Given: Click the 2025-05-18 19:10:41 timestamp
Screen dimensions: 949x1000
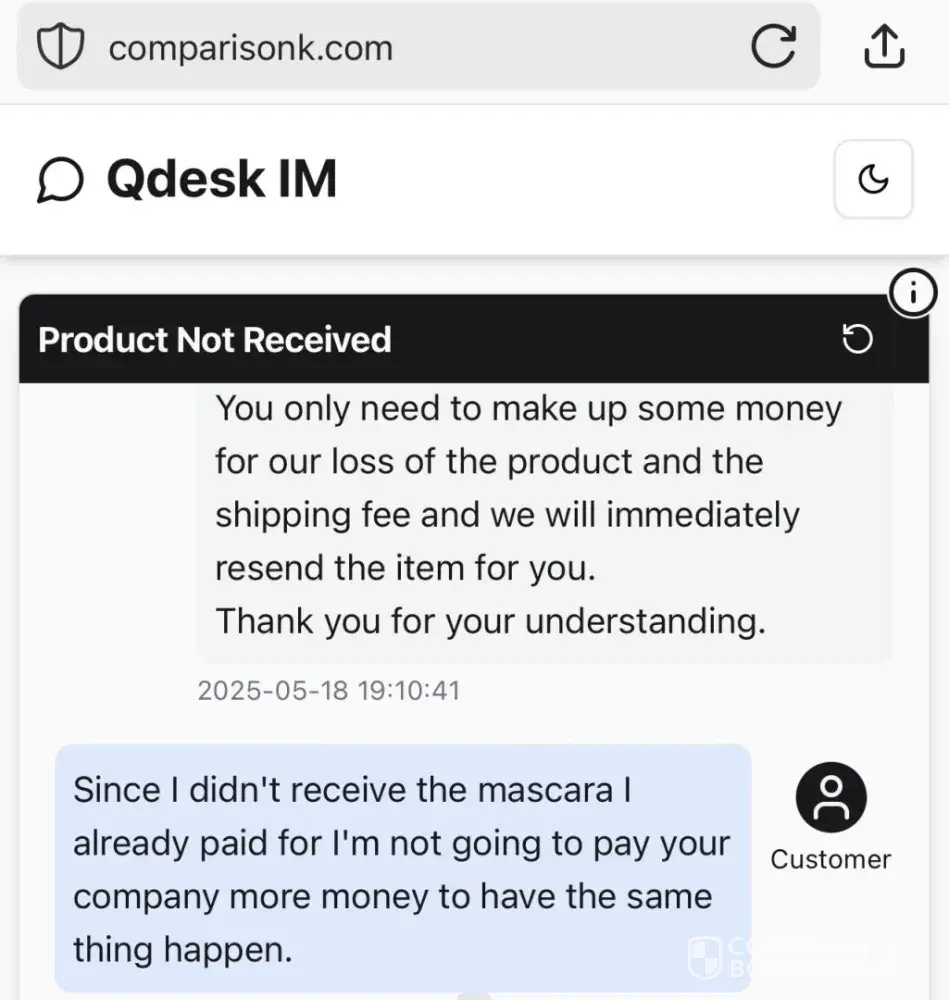Looking at the screenshot, I should click(x=328, y=690).
